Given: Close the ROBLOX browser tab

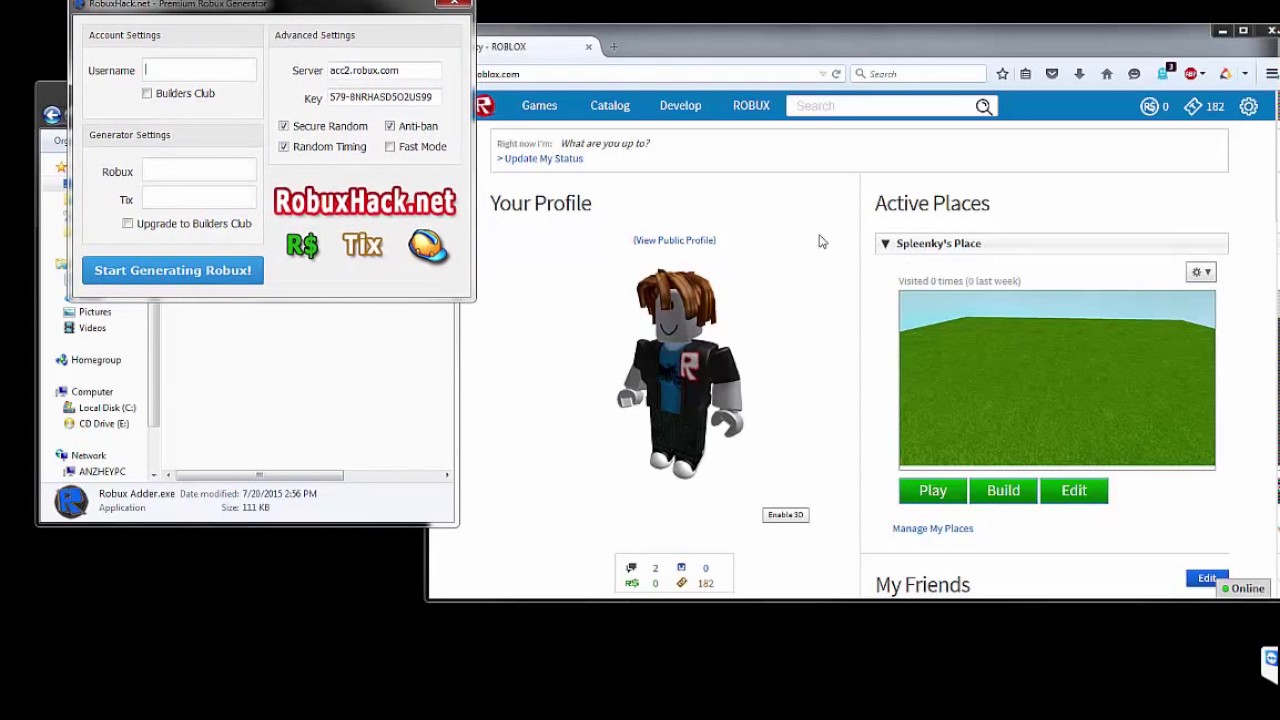Looking at the screenshot, I should (x=589, y=47).
